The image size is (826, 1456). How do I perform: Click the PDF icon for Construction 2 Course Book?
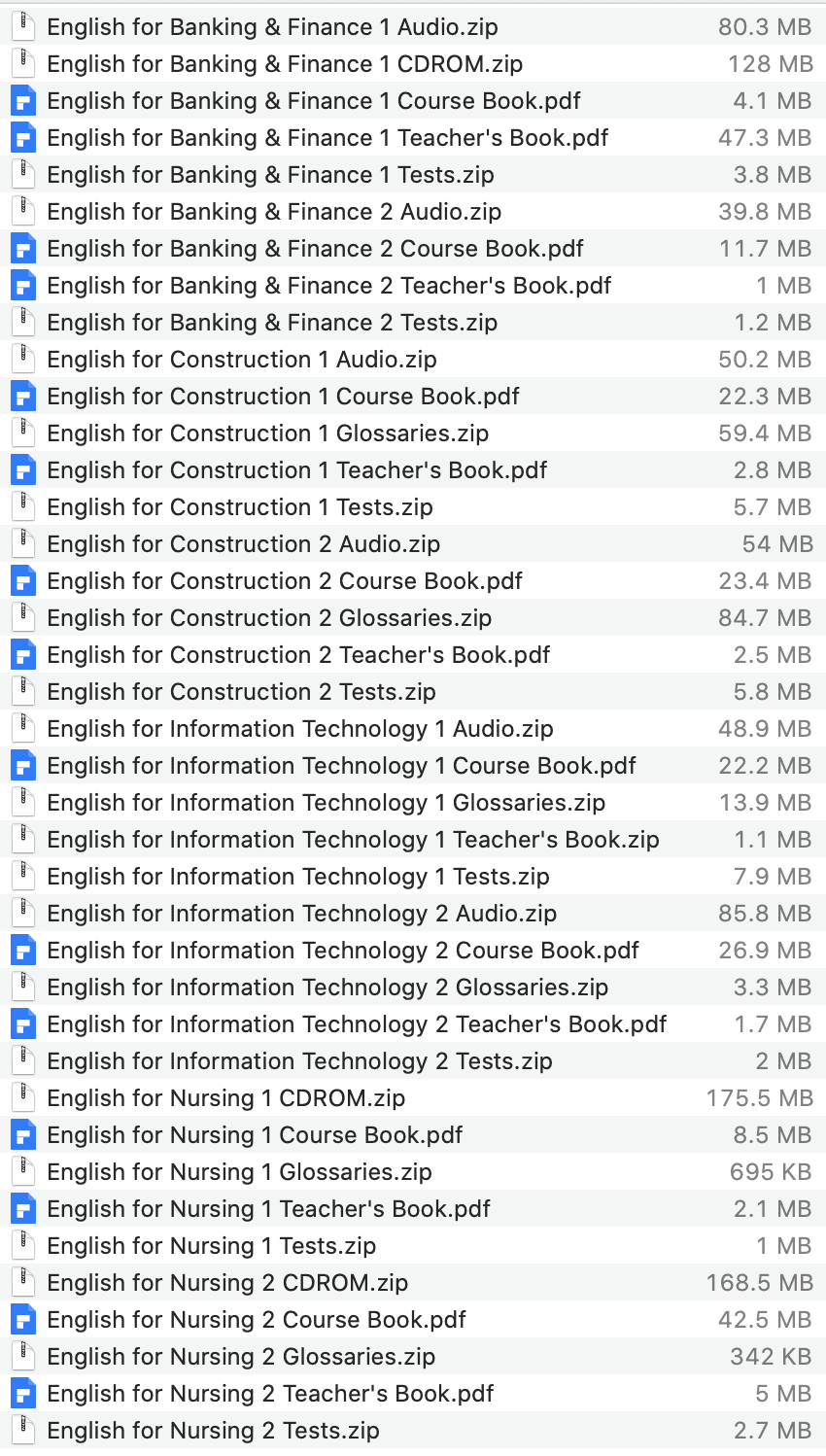coord(23,580)
